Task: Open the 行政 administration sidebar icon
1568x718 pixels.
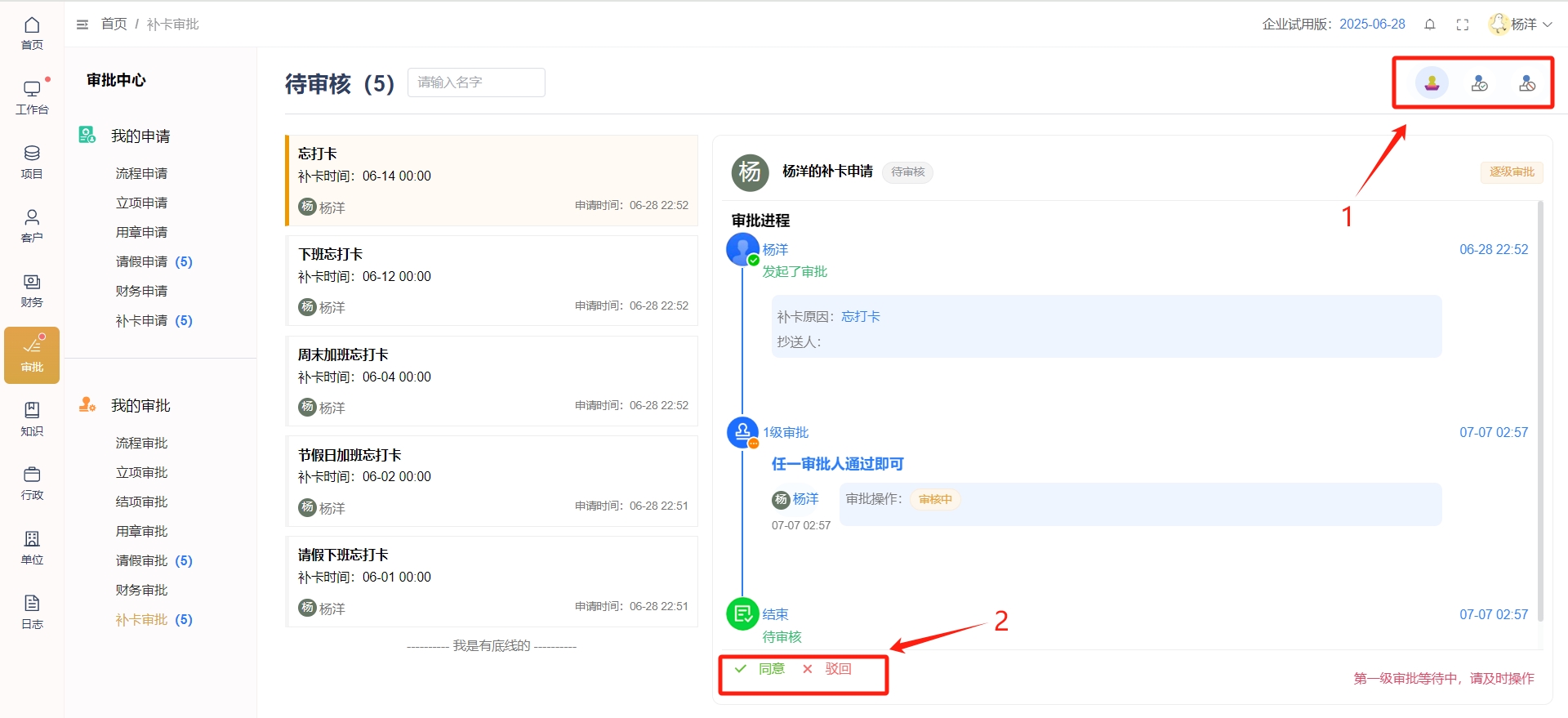Action: [x=32, y=484]
